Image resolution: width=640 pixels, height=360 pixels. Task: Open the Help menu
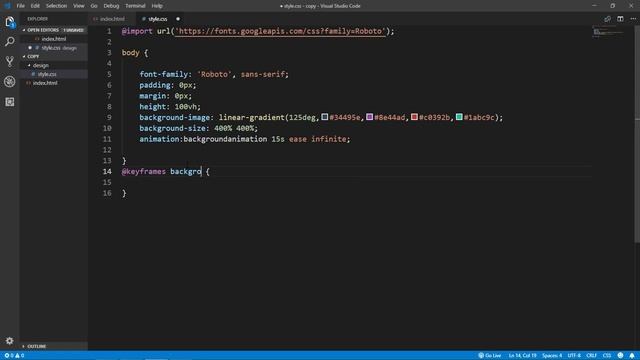157,6
